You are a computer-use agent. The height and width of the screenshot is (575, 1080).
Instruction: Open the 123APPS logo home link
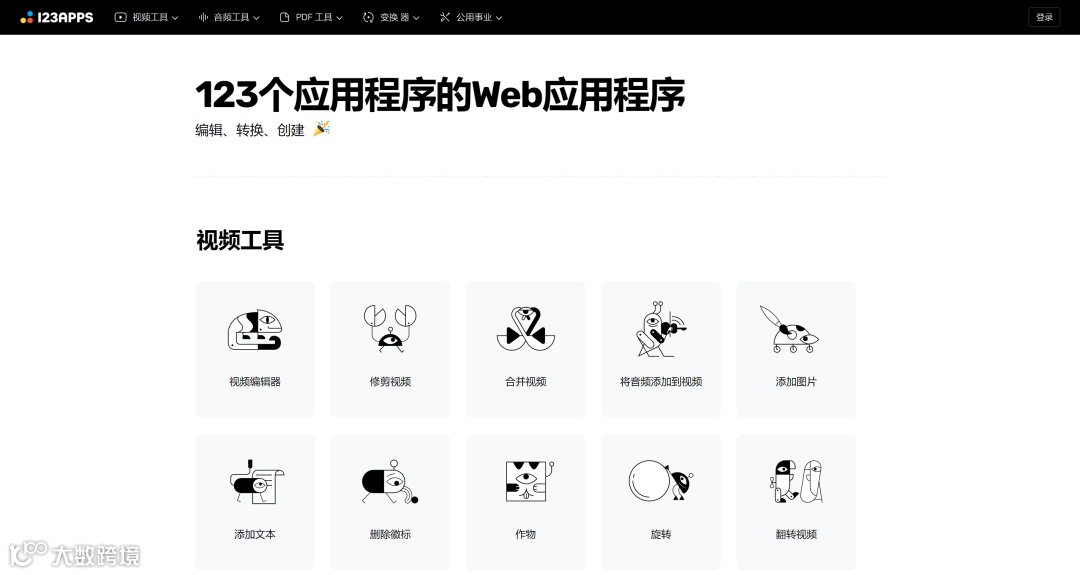56,17
